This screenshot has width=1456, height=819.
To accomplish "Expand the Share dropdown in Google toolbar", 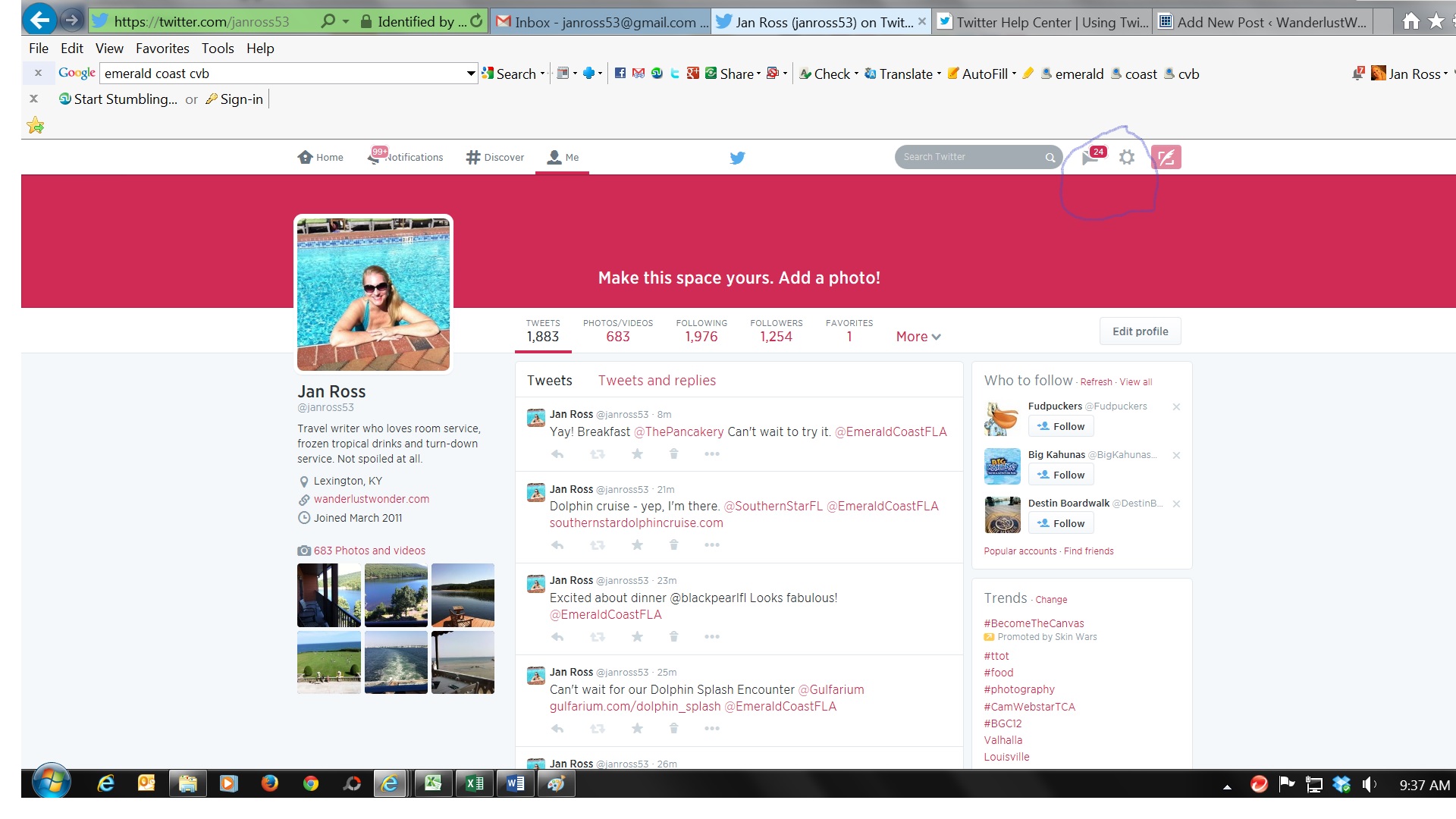I will tap(758, 74).
